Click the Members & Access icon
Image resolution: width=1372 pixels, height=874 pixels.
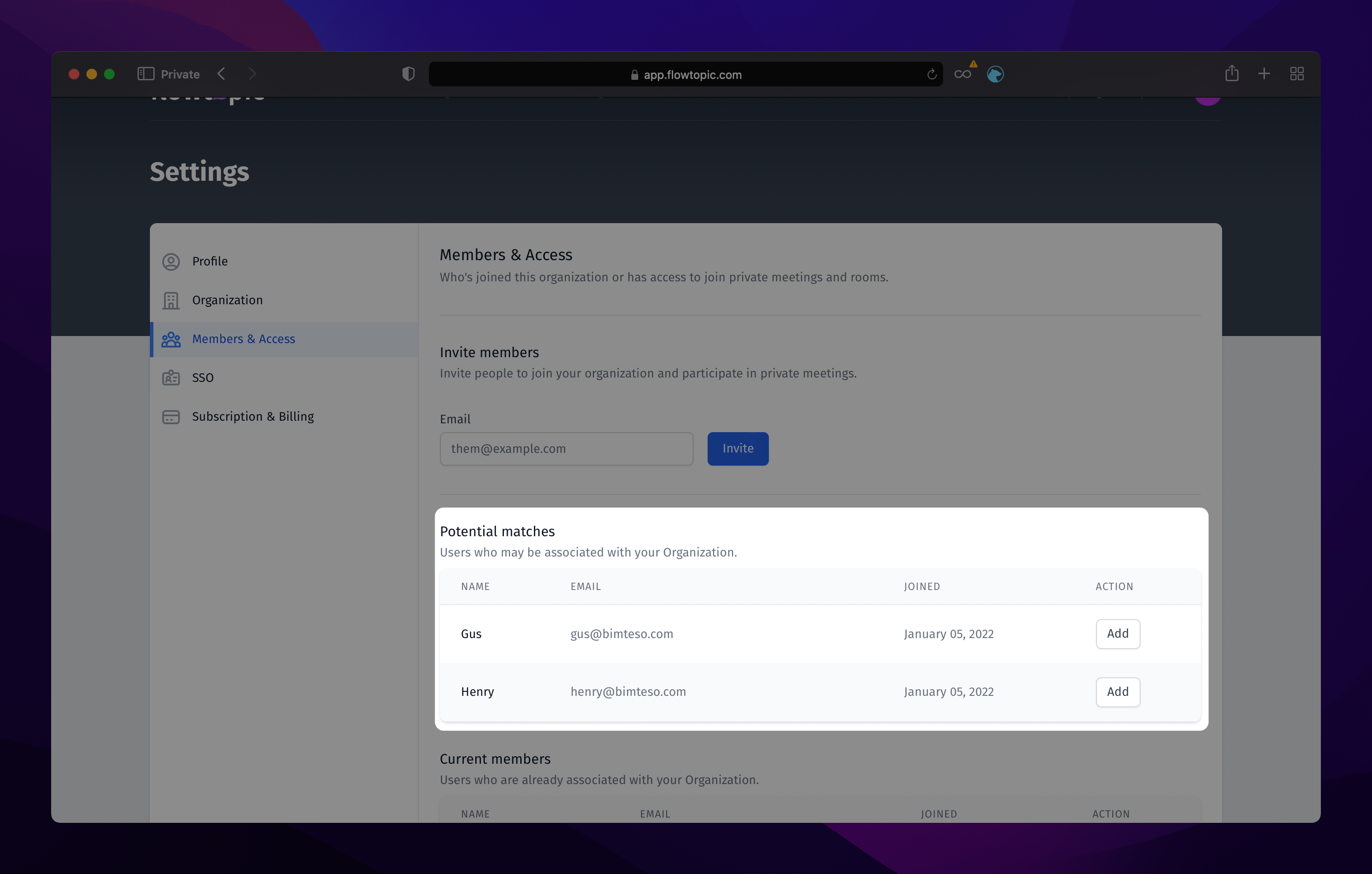(x=172, y=338)
